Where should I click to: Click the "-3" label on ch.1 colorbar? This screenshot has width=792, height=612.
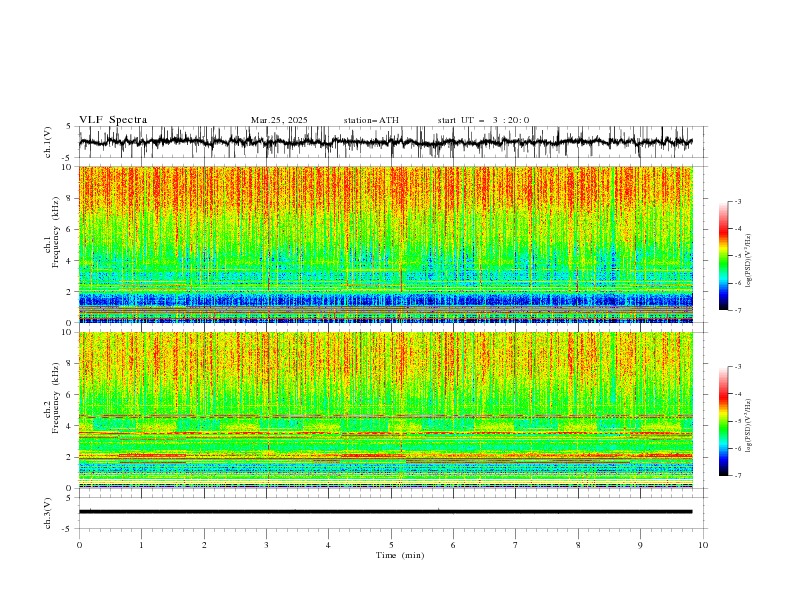(738, 202)
